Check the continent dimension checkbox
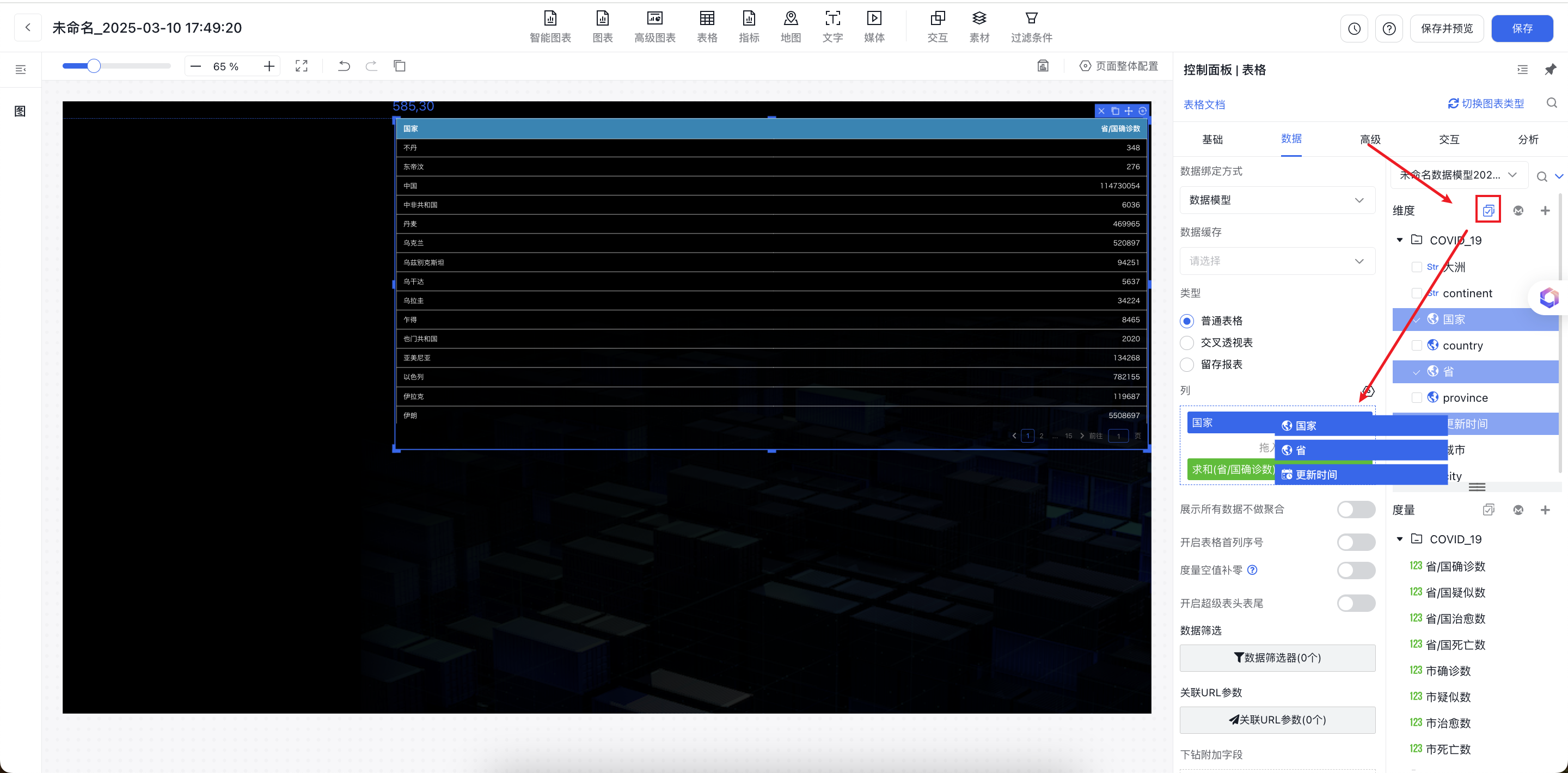Screen dimensions: 1568x773 click(1417, 293)
